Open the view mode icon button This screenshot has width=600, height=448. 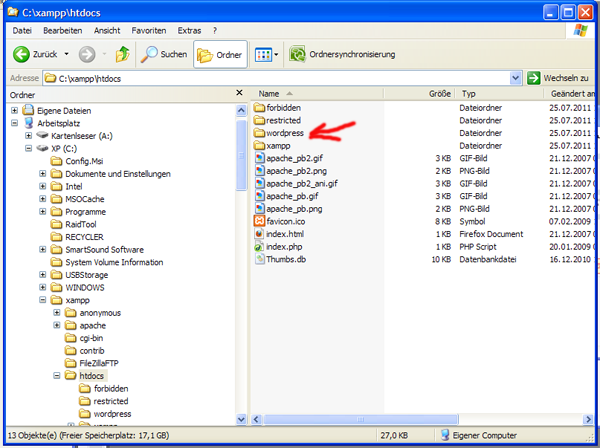coord(263,55)
